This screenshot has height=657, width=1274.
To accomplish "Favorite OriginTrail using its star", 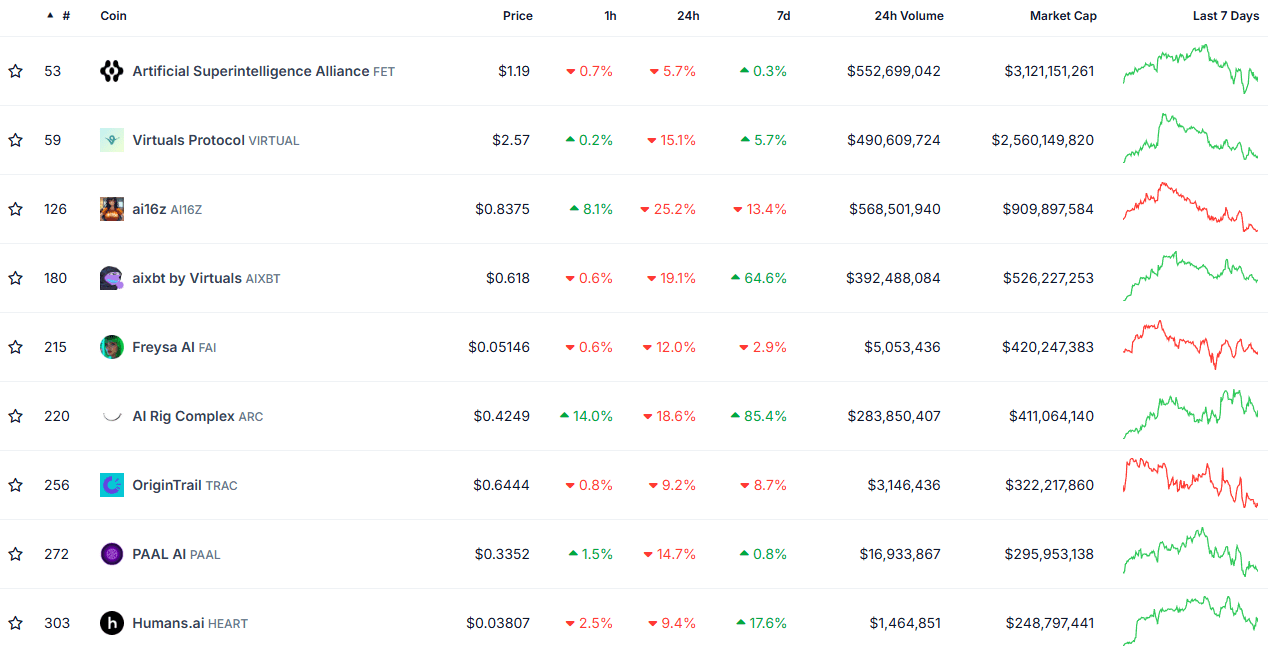I will click(15, 485).
